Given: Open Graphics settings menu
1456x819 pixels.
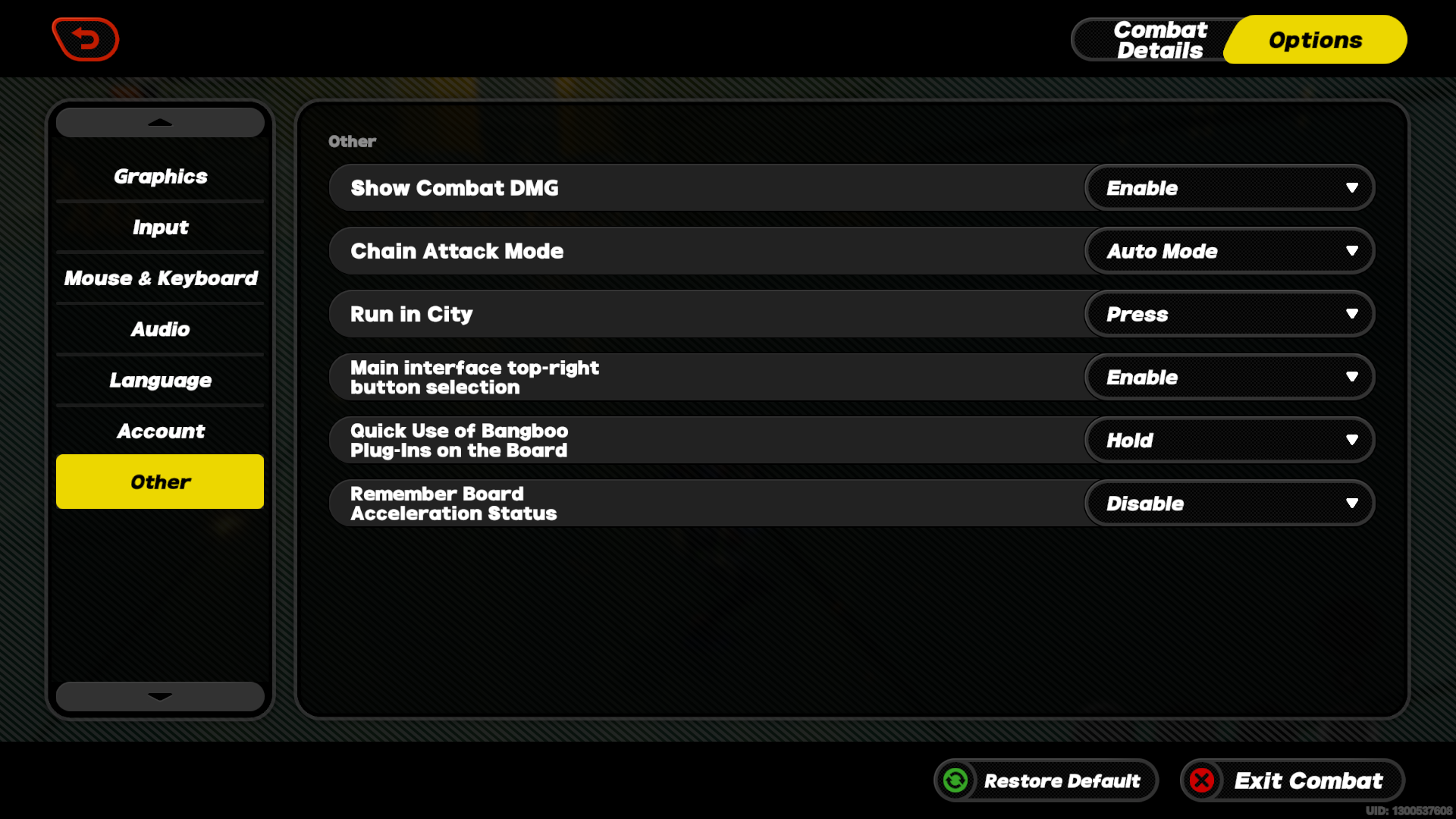Looking at the screenshot, I should coord(161,176).
